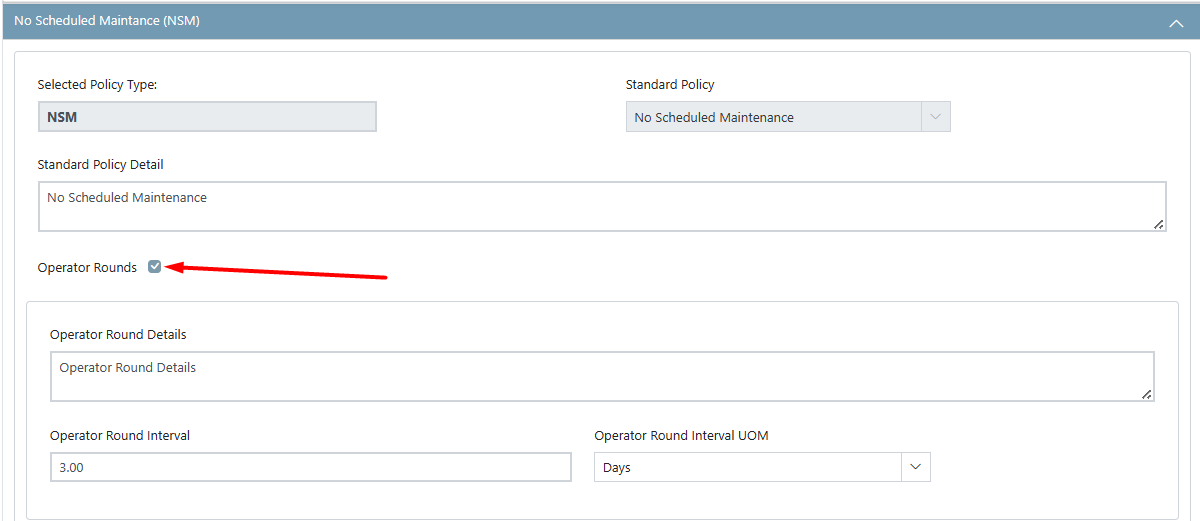Click the Days value in UOM dropdown
Image resolution: width=1200 pixels, height=521 pixels.
(x=617, y=467)
